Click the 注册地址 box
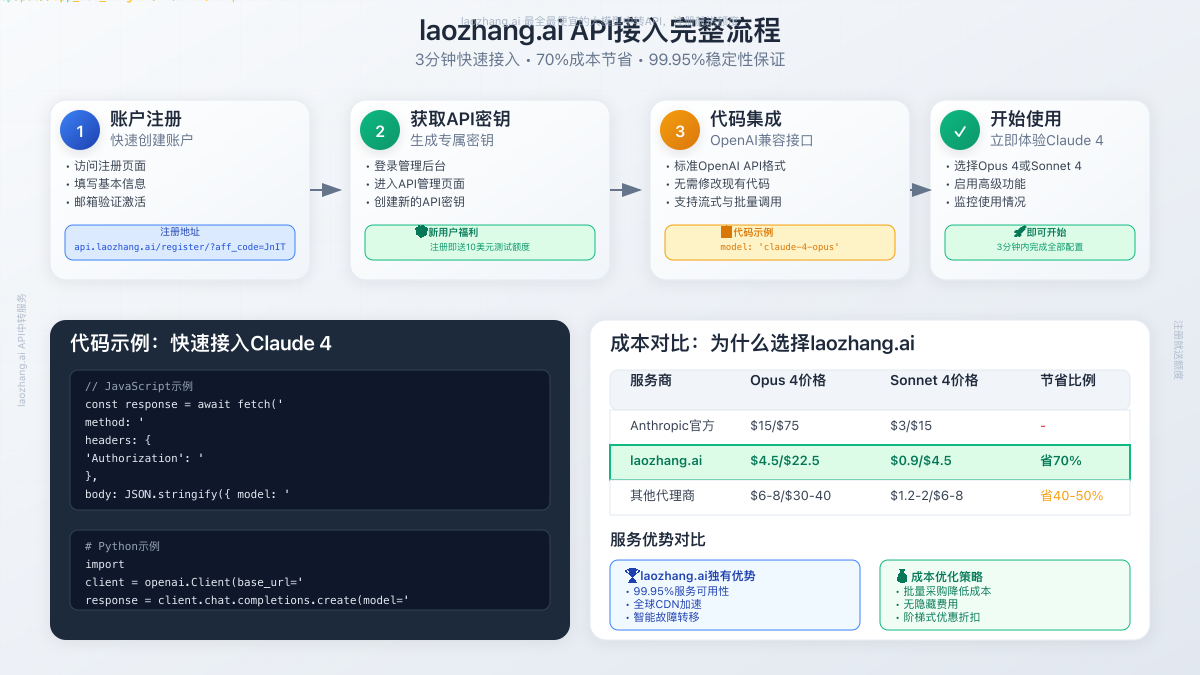The image size is (1200, 675). tap(180, 242)
